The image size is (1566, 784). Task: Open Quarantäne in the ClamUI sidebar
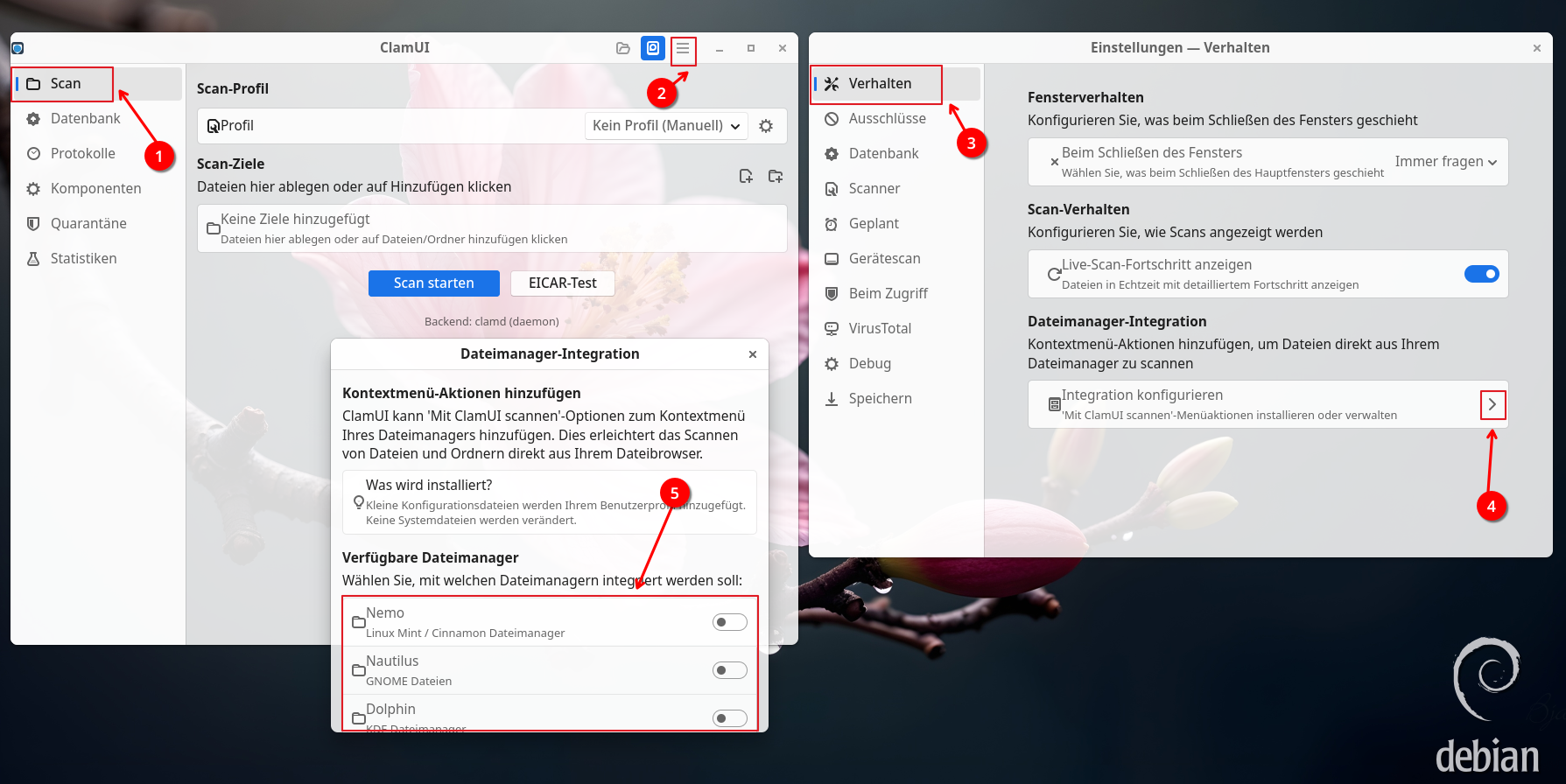tap(88, 224)
